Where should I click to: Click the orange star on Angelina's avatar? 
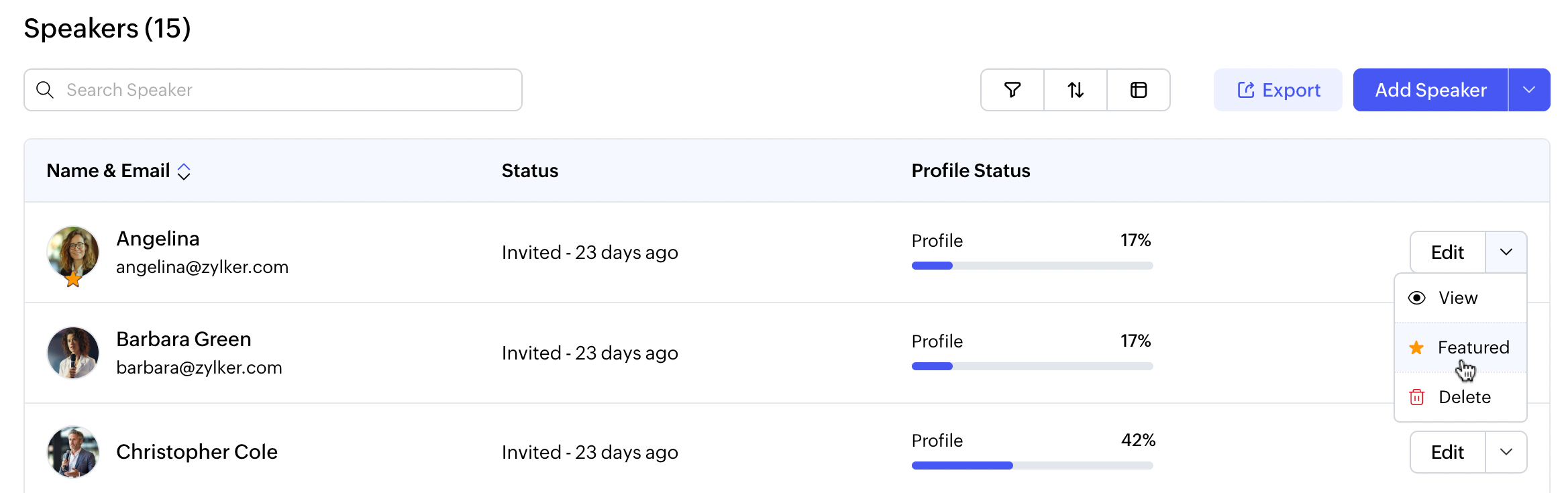(73, 279)
